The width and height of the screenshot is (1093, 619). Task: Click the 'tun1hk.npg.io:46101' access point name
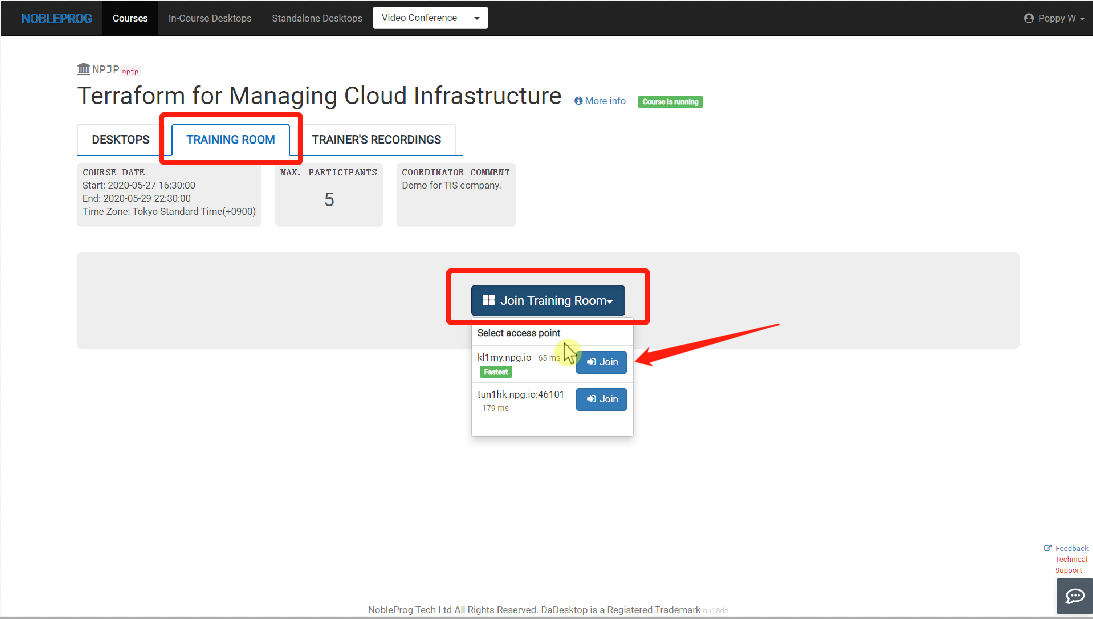tap(521, 395)
